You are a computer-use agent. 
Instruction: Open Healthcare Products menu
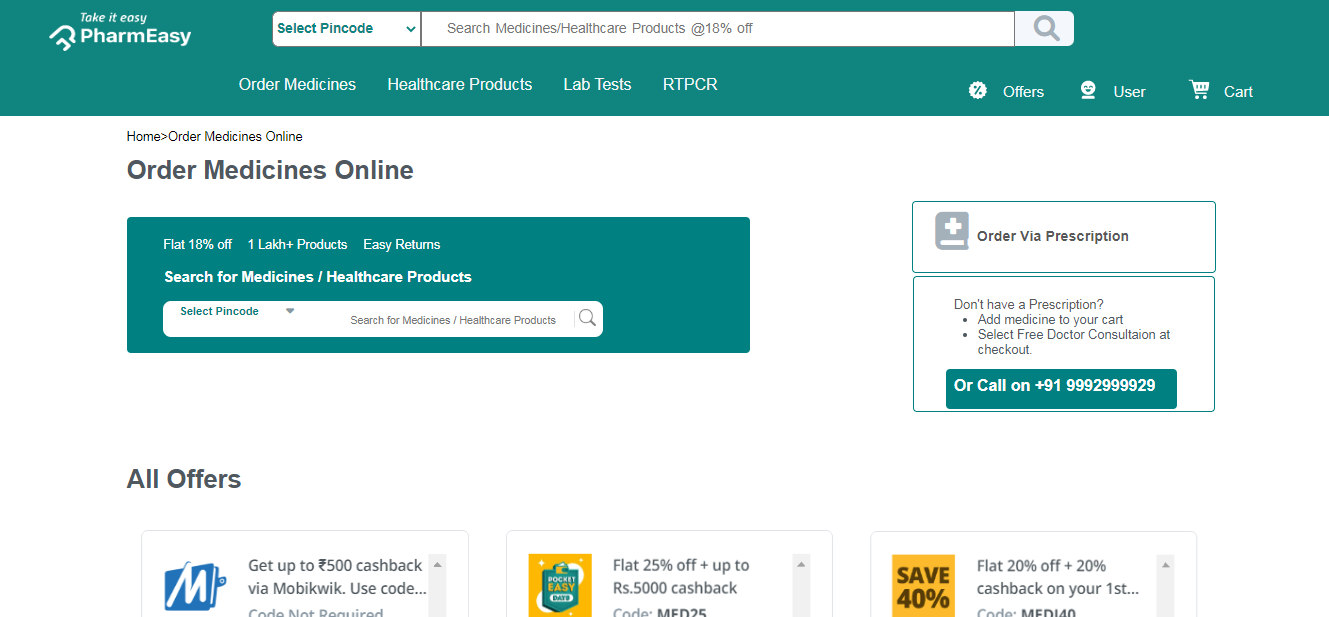coord(460,85)
